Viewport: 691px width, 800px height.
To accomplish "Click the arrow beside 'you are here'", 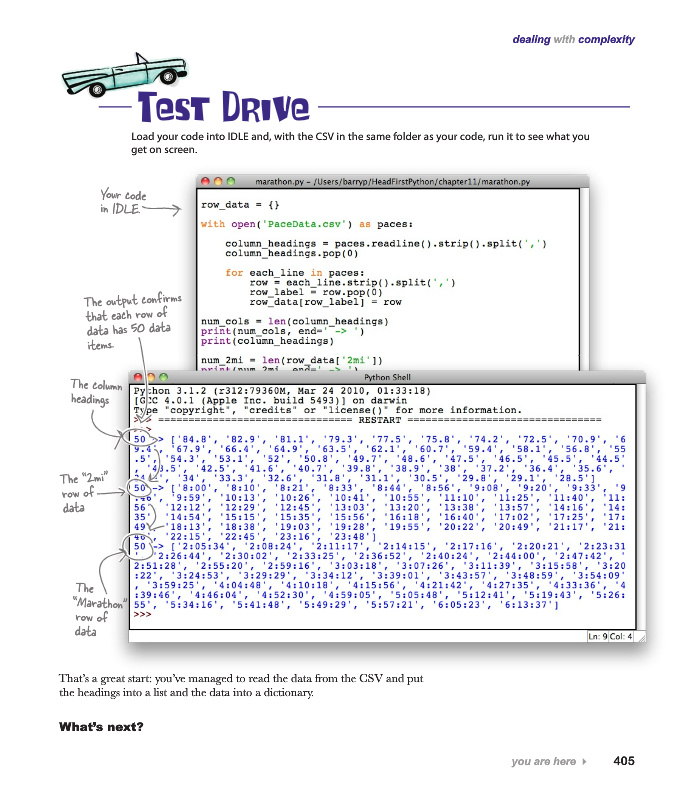I will (583, 762).
